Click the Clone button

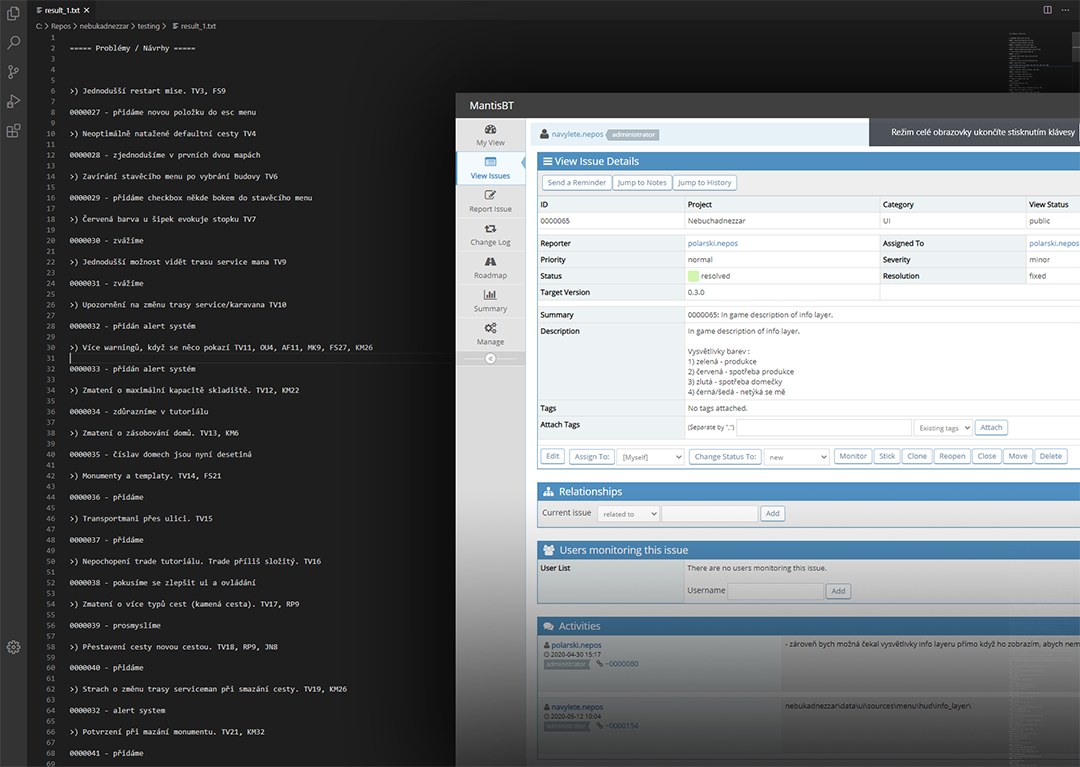[917, 456]
